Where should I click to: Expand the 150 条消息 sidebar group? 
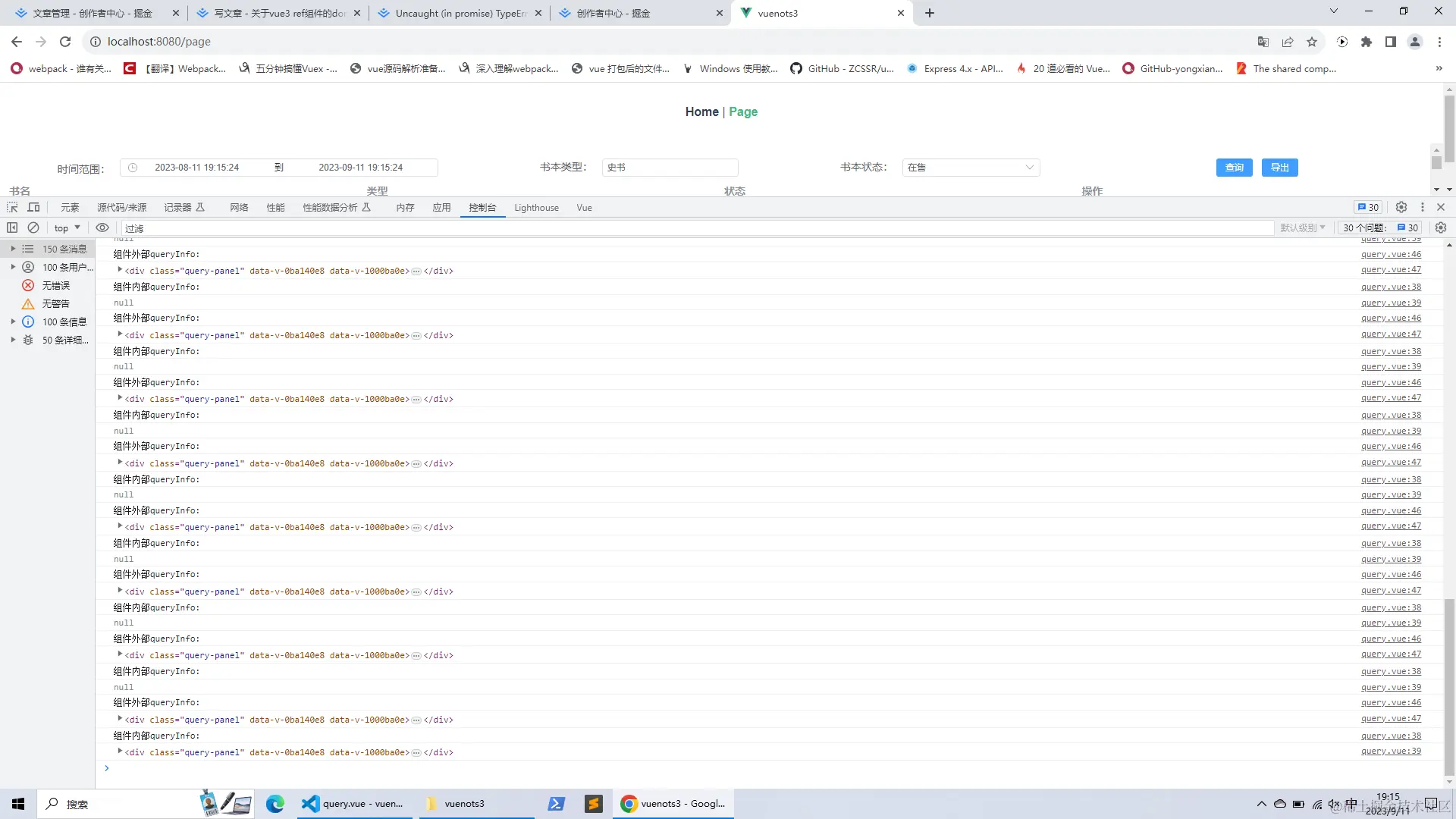(13, 249)
